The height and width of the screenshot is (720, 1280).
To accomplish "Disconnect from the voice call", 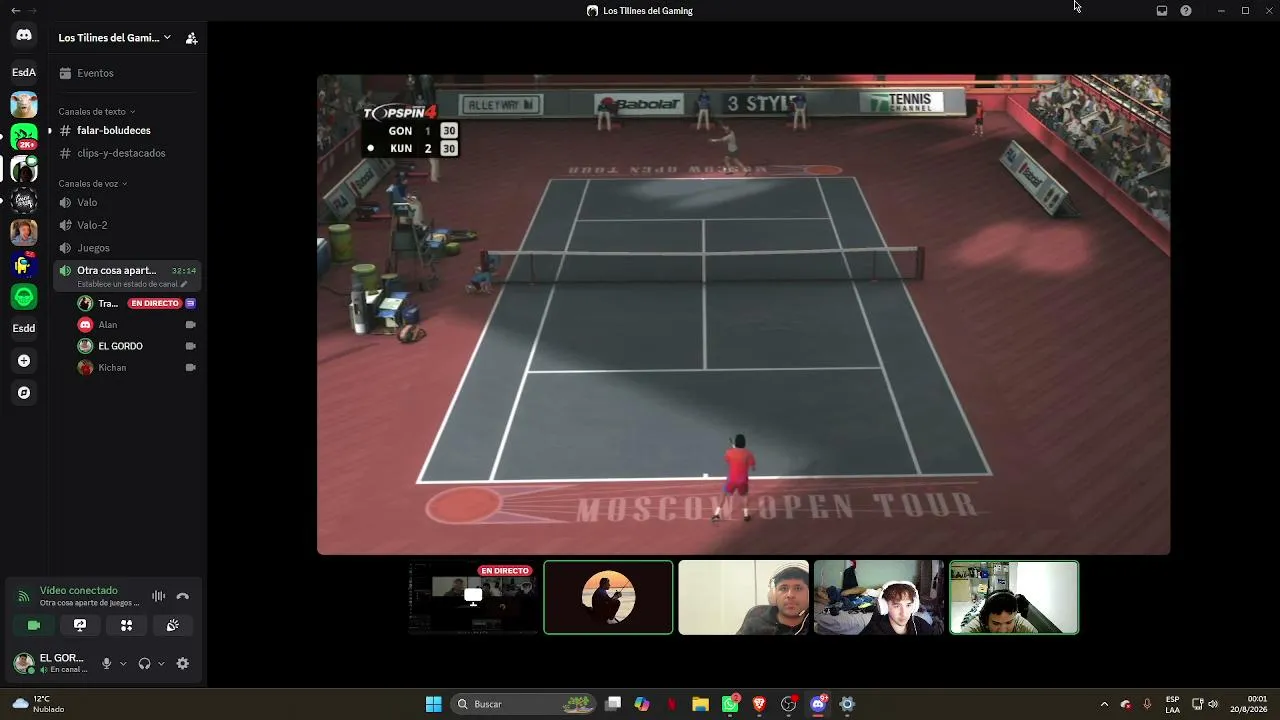I will (182, 596).
